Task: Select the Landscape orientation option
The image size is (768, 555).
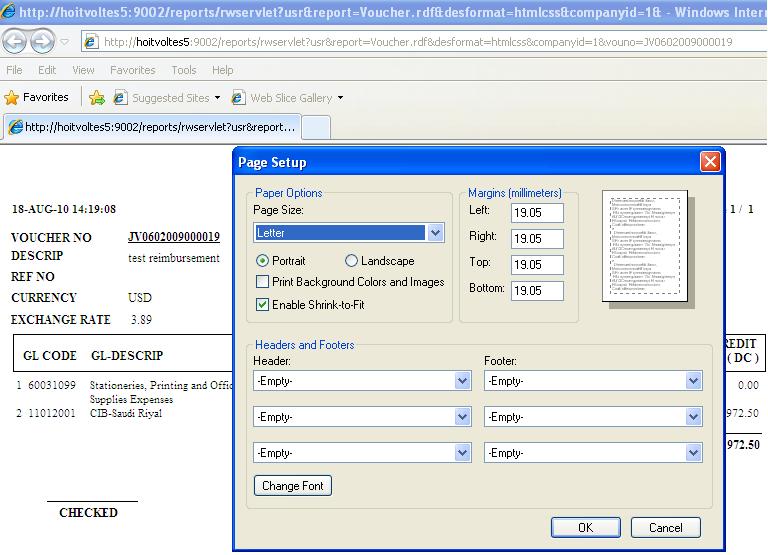Action: (351, 261)
